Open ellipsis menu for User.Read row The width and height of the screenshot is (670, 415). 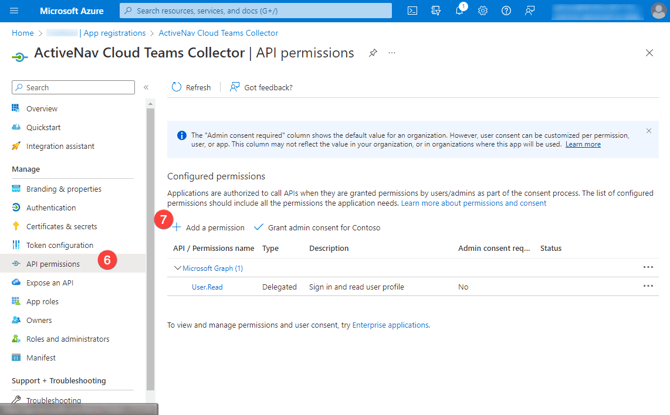tap(648, 286)
